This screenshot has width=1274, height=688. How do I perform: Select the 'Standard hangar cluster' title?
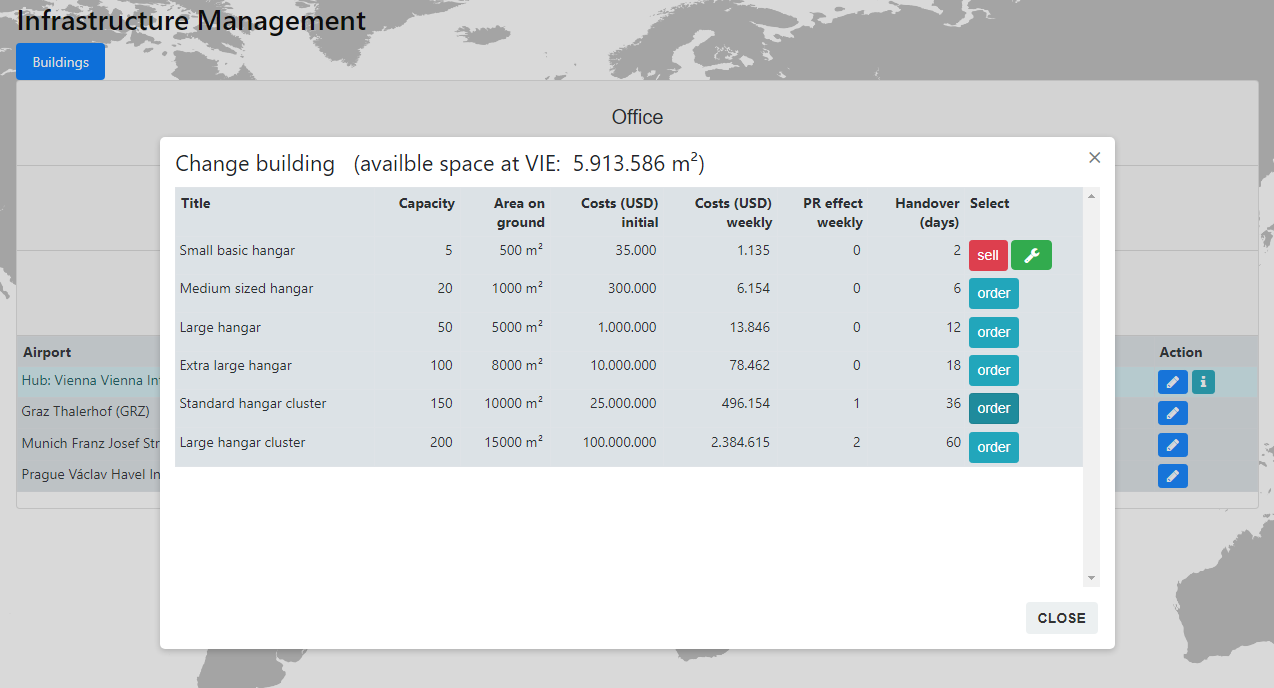coord(253,403)
